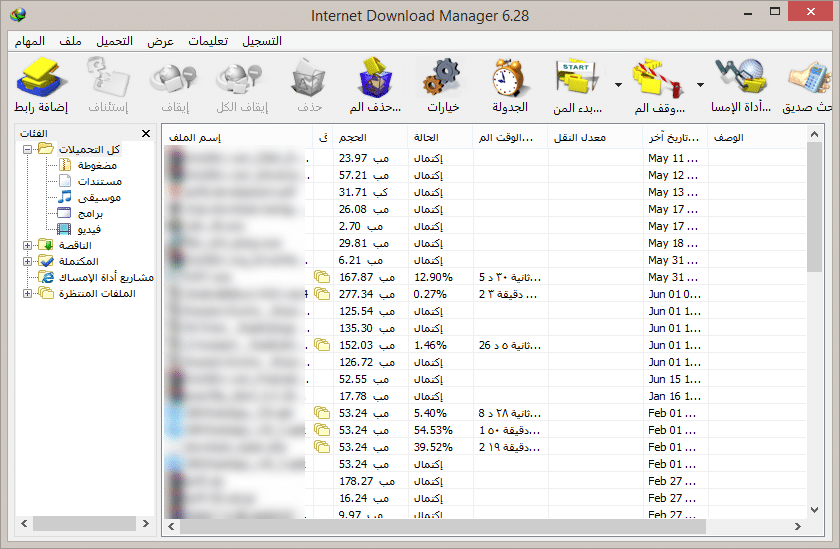Click the Delete Completed trash bin icon
840x549 pixels.
point(375,78)
